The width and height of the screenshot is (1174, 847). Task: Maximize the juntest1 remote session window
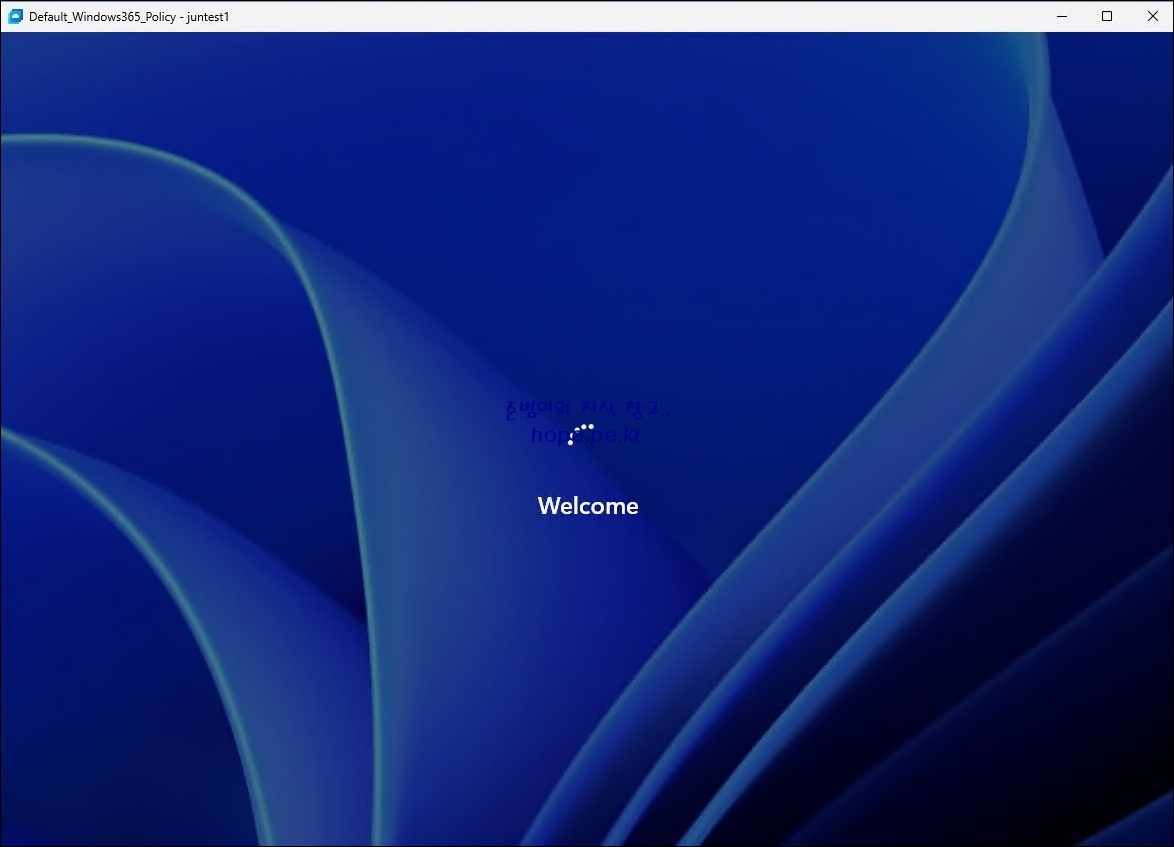point(1107,16)
